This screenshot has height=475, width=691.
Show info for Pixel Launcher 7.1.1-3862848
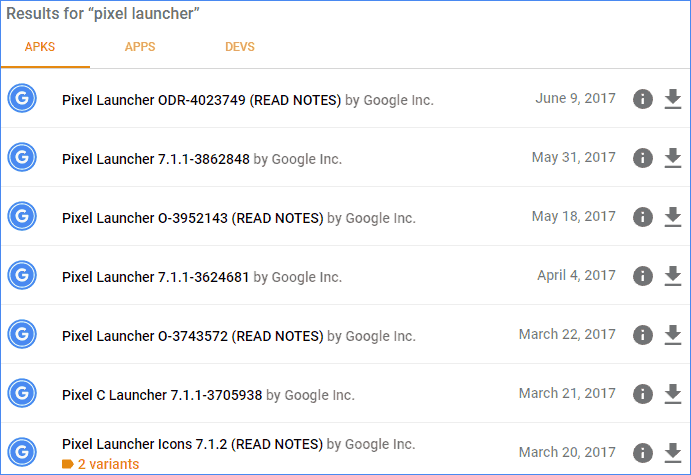(643, 158)
